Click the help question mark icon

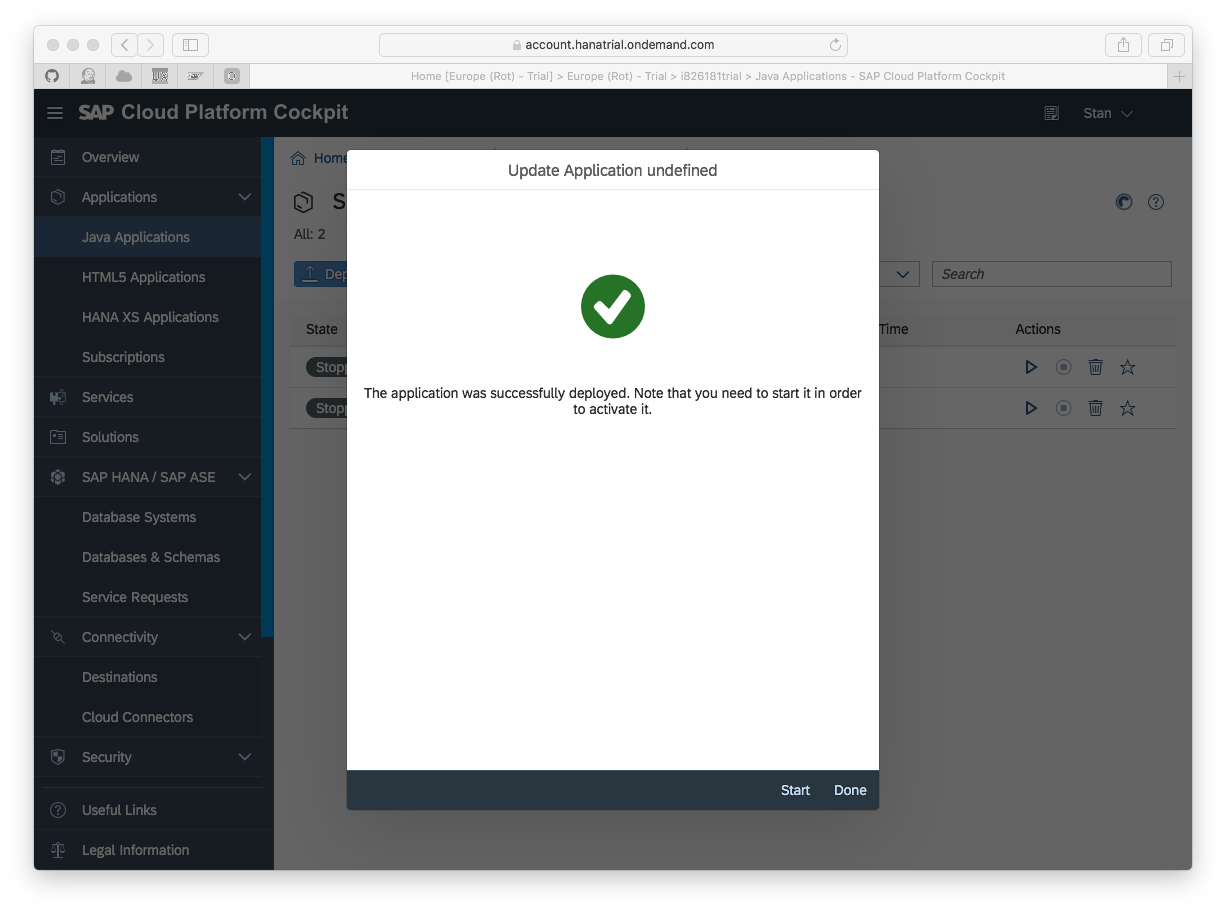click(x=1156, y=202)
